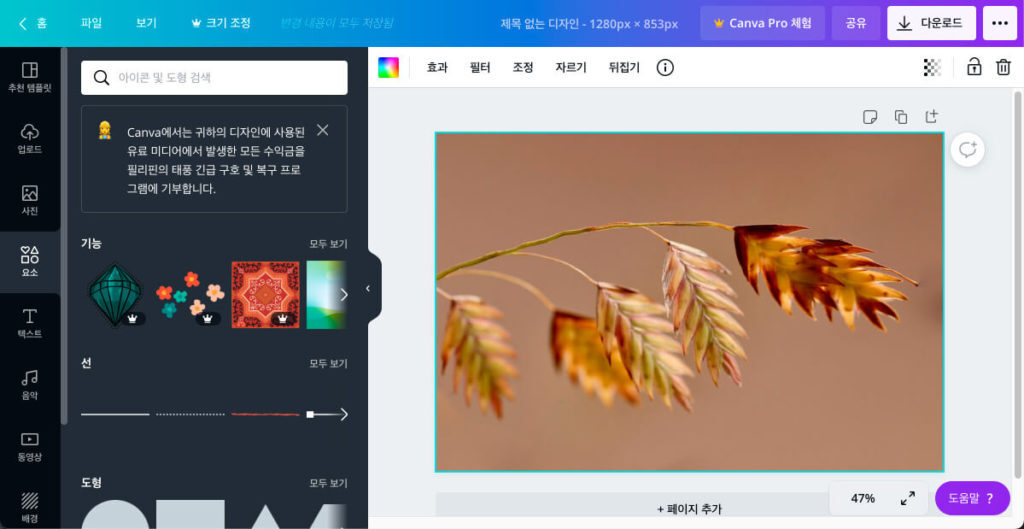The width and height of the screenshot is (1024, 529).
Task: Select the green gradient landscape element
Action: tap(325, 295)
